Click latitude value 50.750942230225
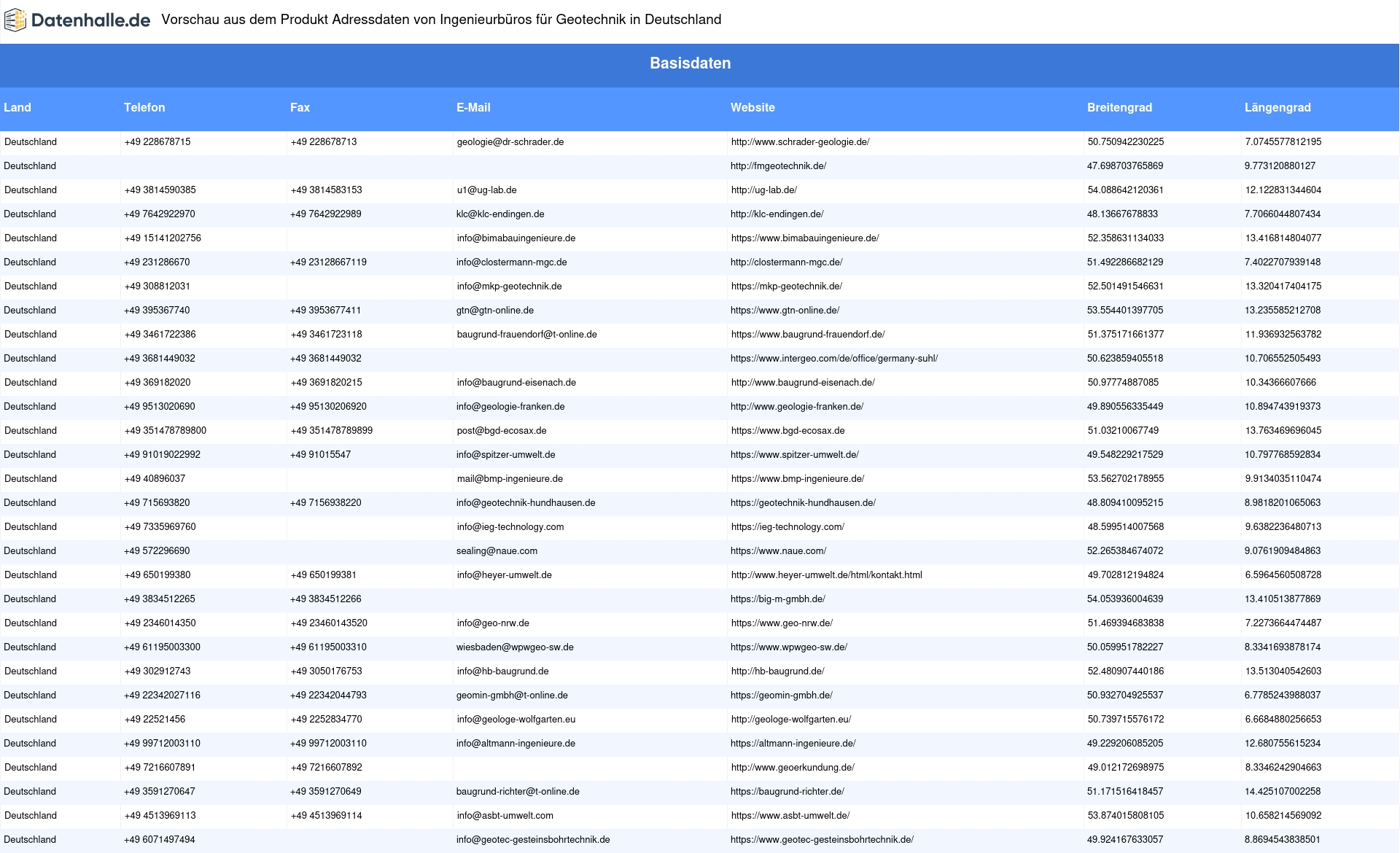The height and width of the screenshot is (853, 1400). [1126, 142]
